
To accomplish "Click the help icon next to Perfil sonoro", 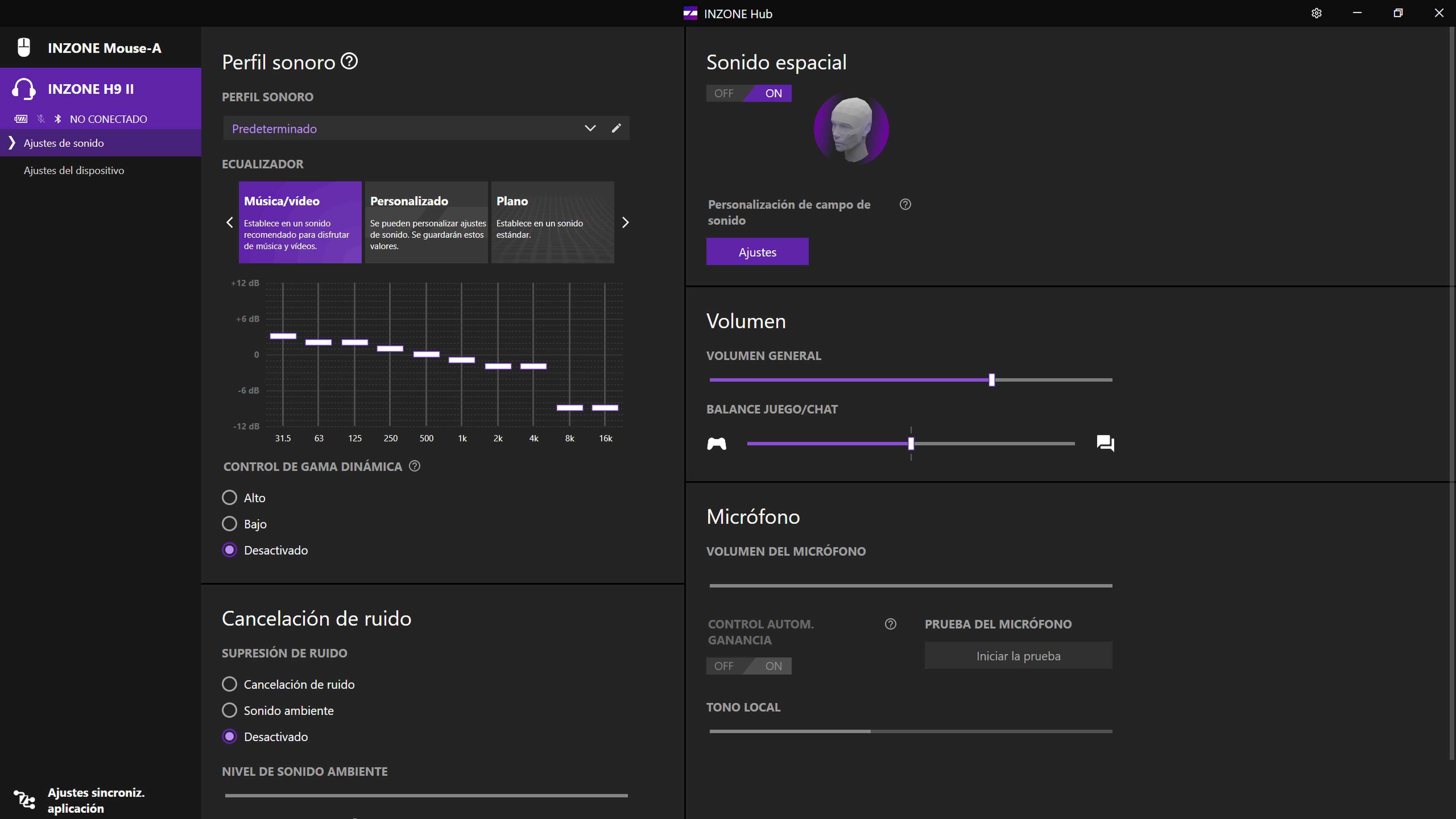I will click(x=349, y=61).
